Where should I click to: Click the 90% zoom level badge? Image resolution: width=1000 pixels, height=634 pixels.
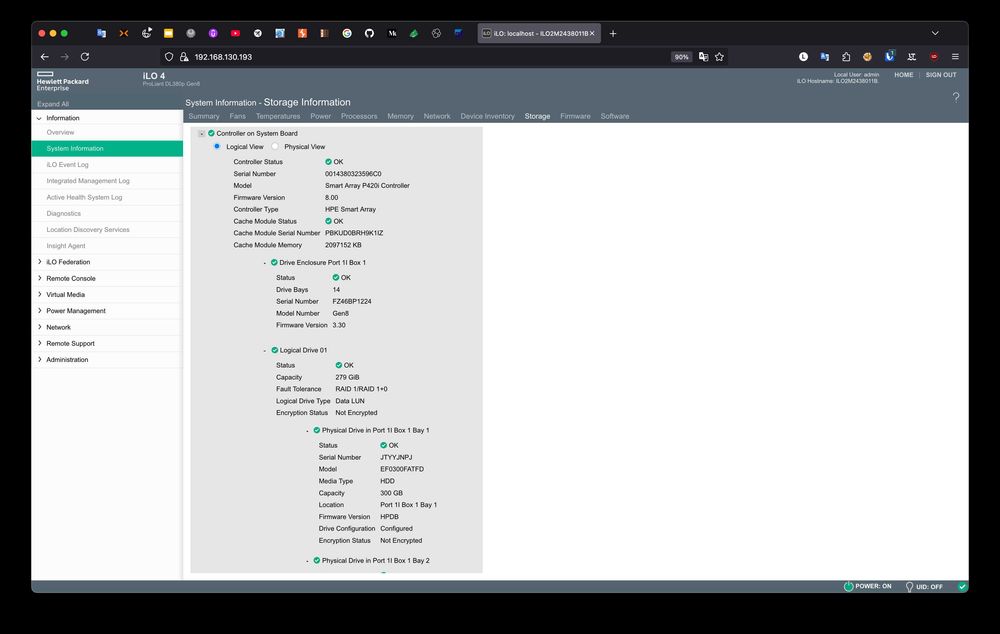pyautogui.click(x=681, y=57)
